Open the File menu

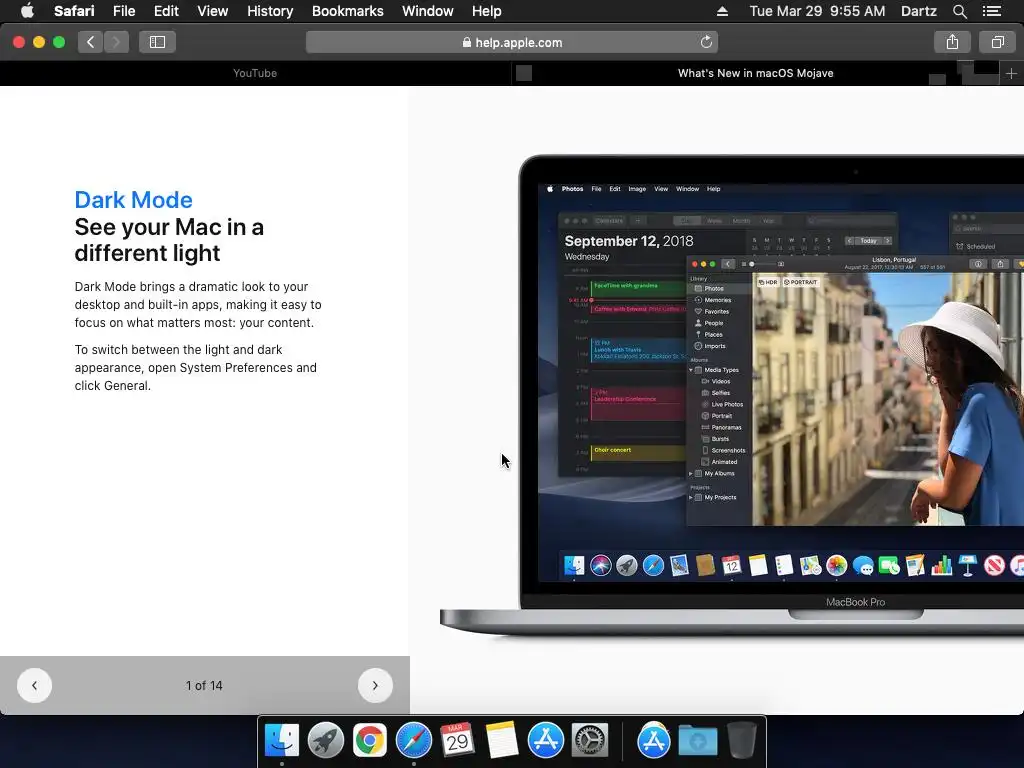tap(124, 11)
